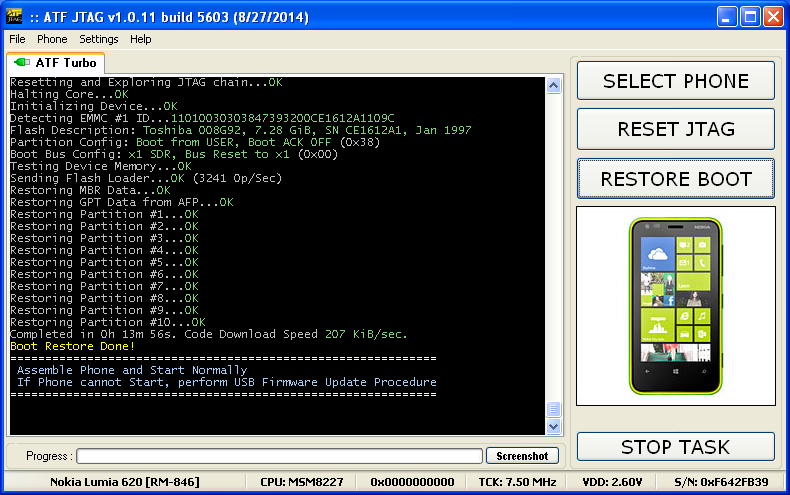Click the log scrollbar down arrow

point(553,426)
